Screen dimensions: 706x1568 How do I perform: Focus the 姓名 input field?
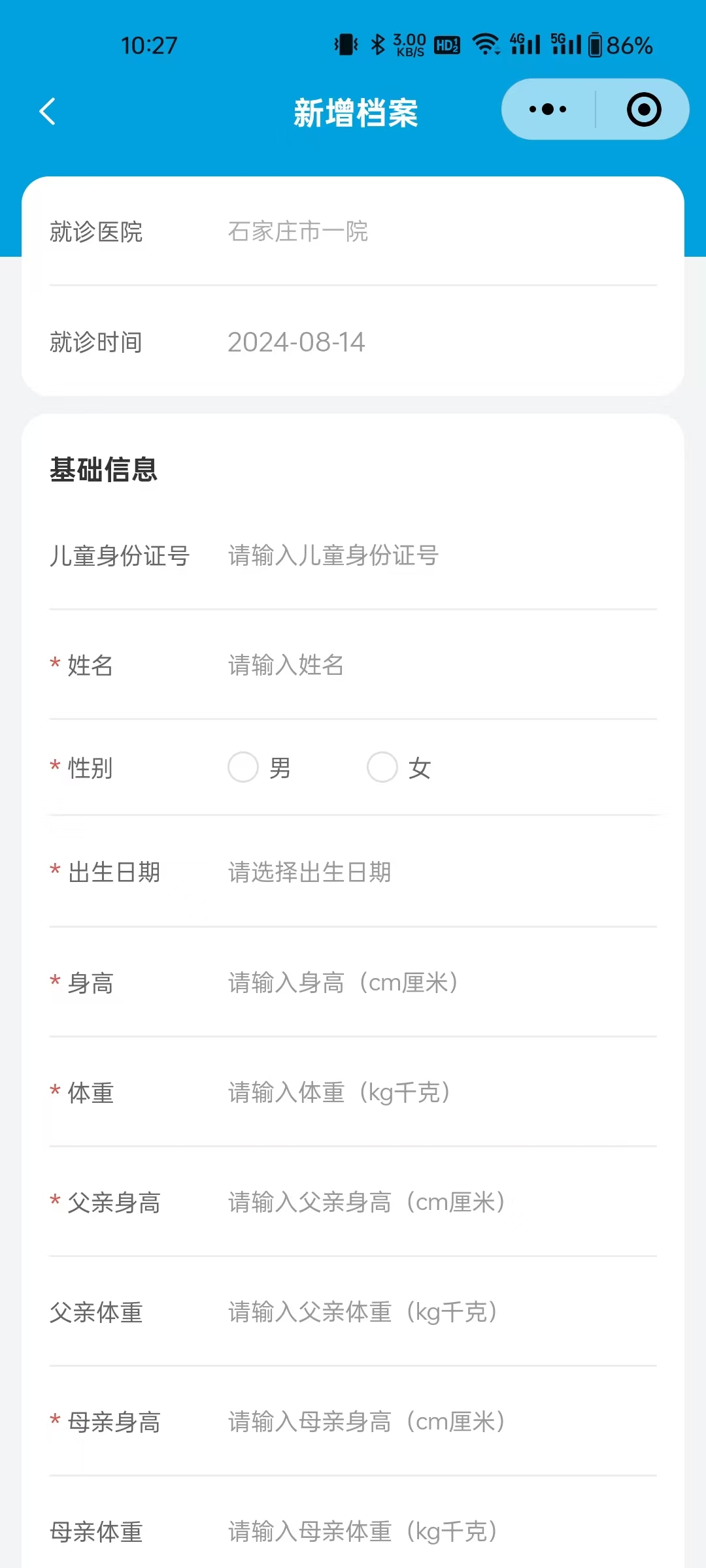tap(442, 665)
